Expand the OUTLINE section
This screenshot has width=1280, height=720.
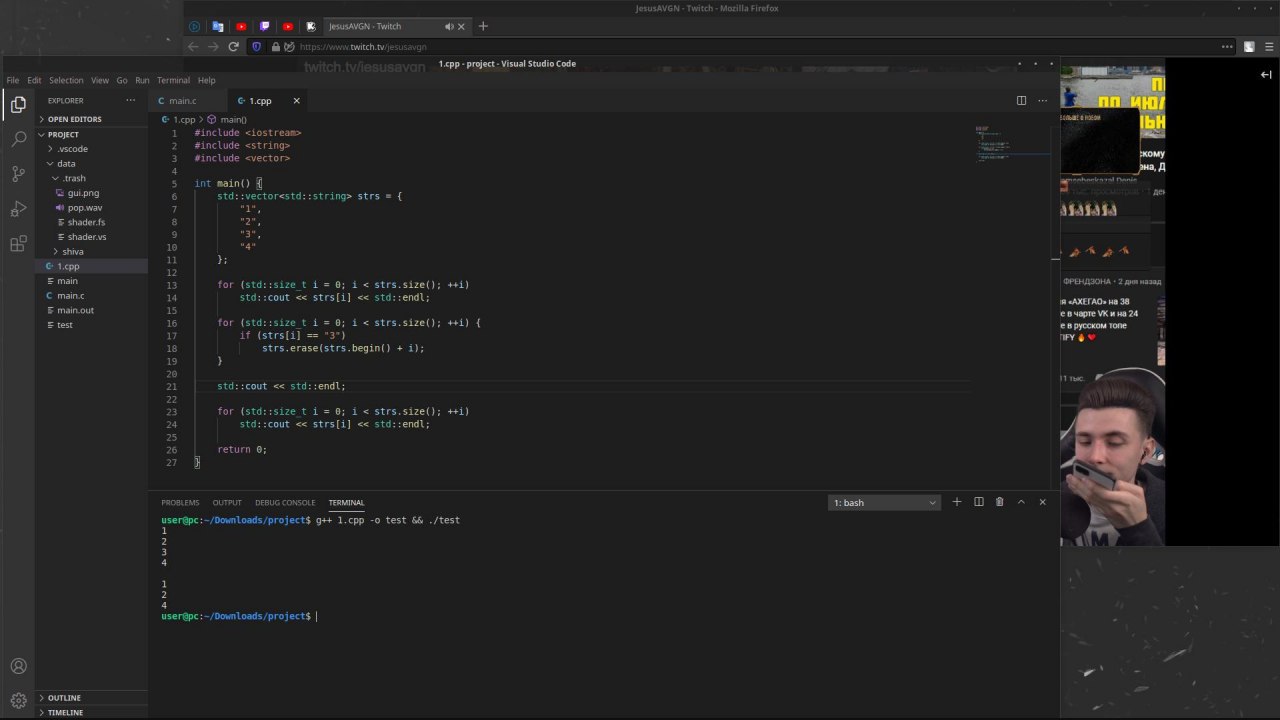(92, 698)
